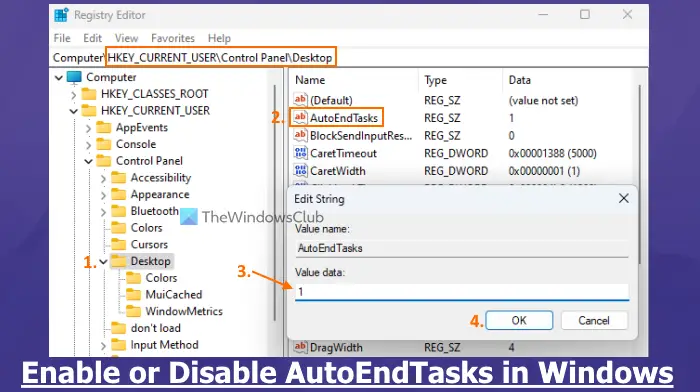This screenshot has width=700, height=392.
Task: Click the WindowMetrics folder icon
Action: [133, 311]
